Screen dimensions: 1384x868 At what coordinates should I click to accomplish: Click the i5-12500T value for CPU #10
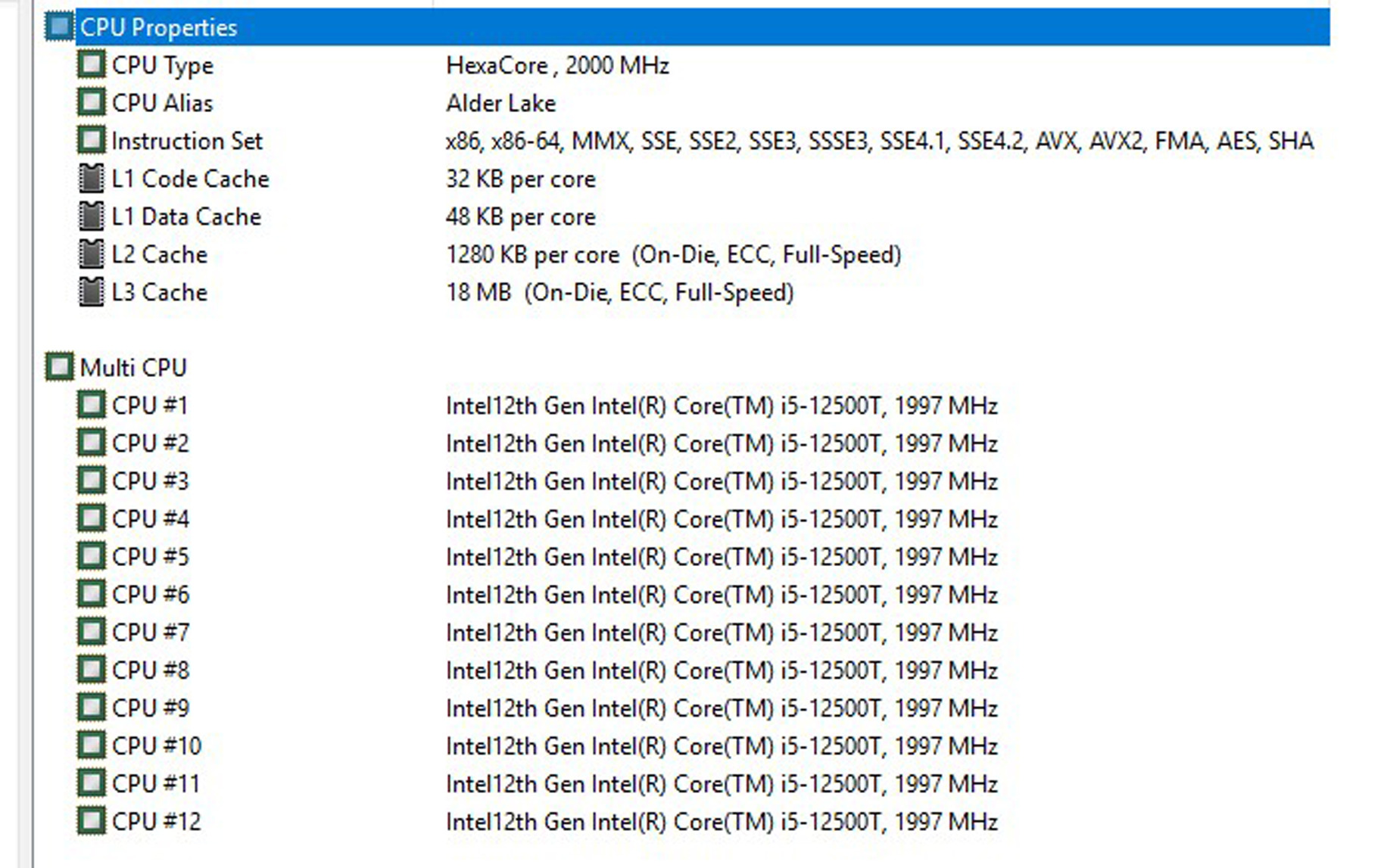pyautogui.click(x=722, y=747)
